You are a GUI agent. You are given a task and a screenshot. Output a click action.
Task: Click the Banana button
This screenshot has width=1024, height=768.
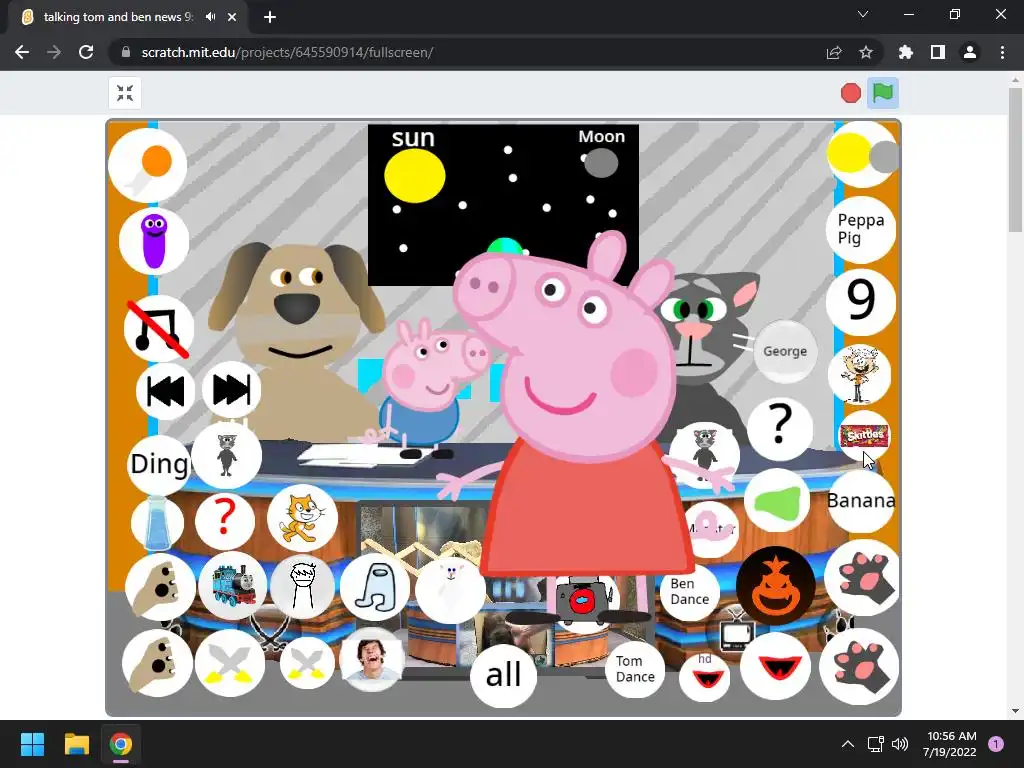(861, 501)
